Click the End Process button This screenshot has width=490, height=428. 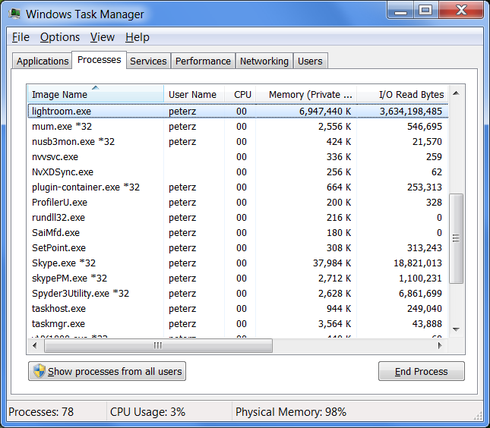tap(421, 371)
